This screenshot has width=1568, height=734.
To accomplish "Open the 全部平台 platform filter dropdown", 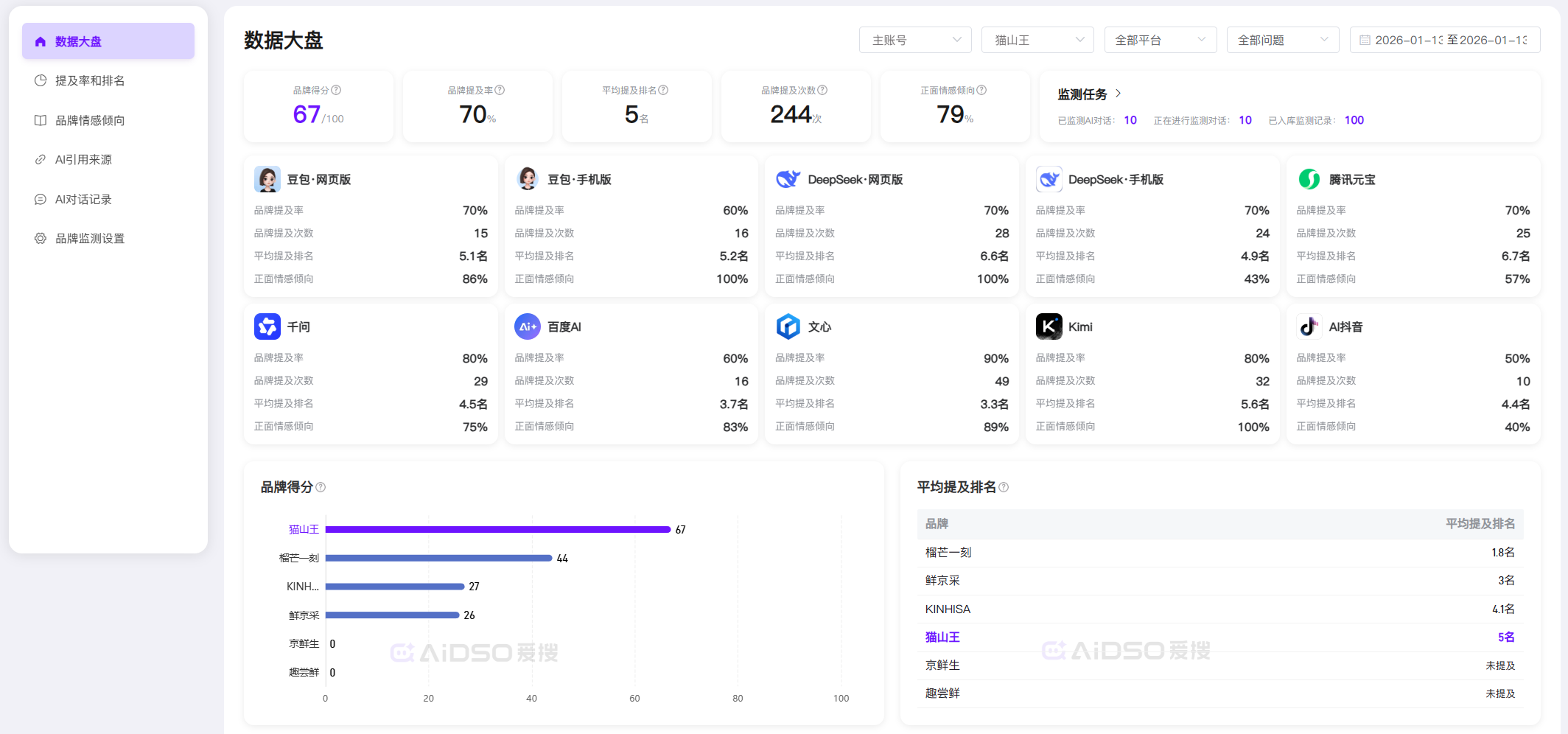I will click(1160, 40).
